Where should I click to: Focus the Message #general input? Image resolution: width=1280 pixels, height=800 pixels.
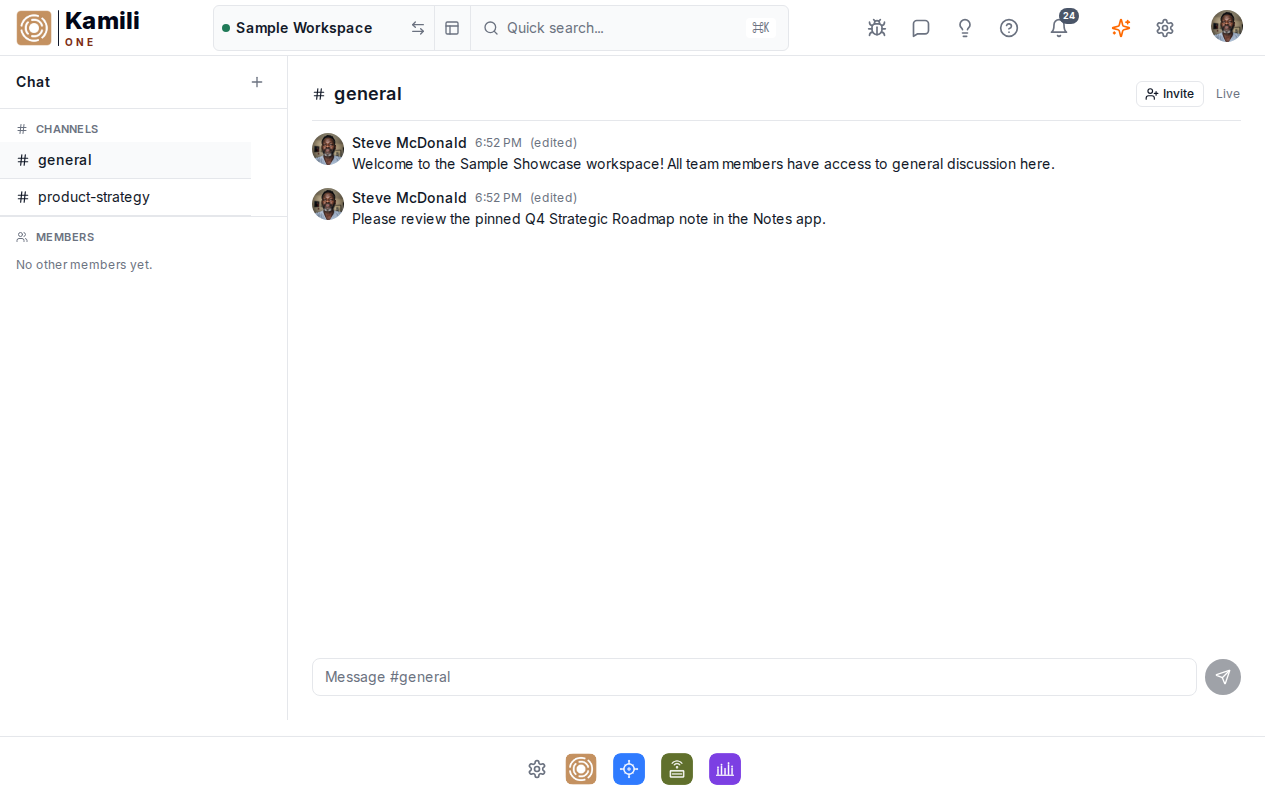pos(754,677)
